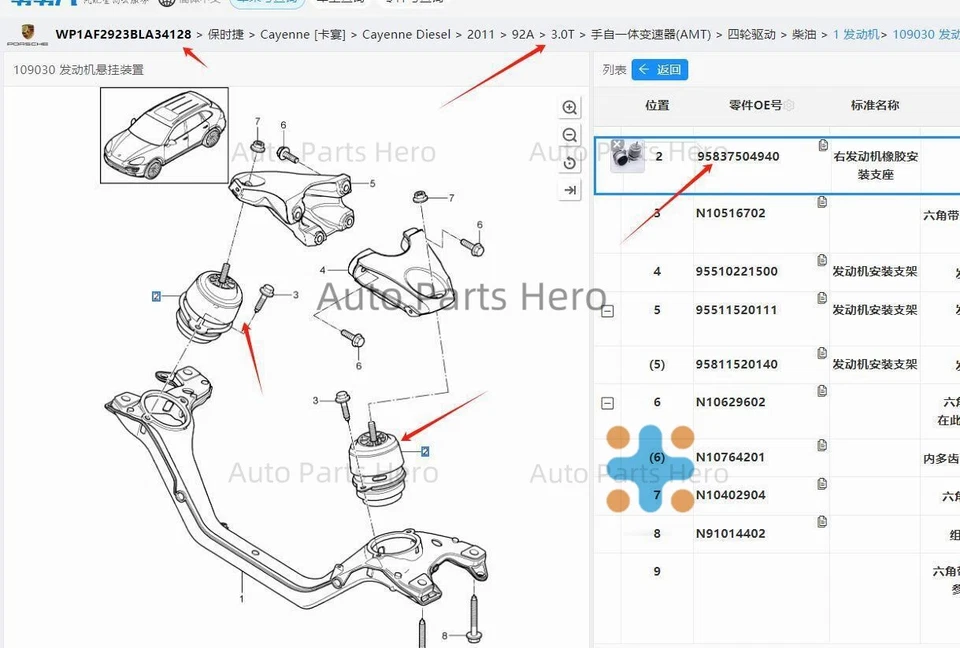Go back with the 返回 button
960x648 pixels.
point(660,70)
